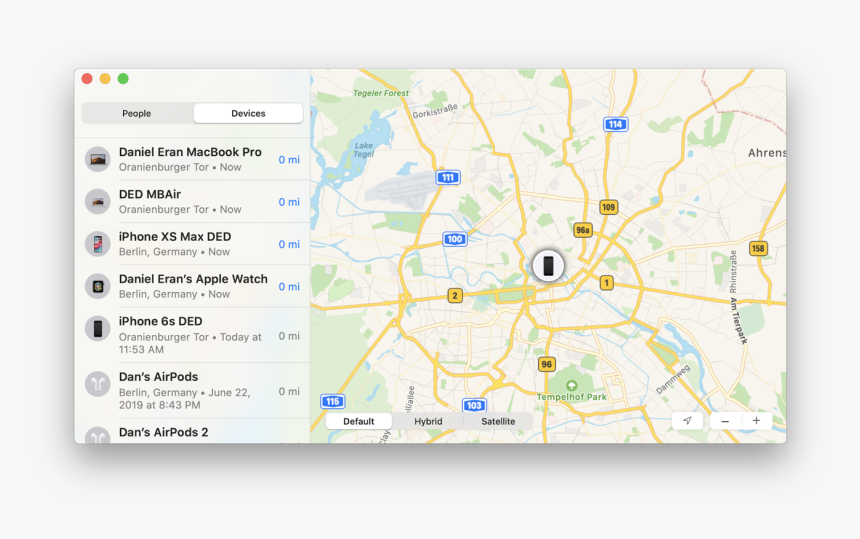Click the Apple Watch device icon

(x=97, y=286)
